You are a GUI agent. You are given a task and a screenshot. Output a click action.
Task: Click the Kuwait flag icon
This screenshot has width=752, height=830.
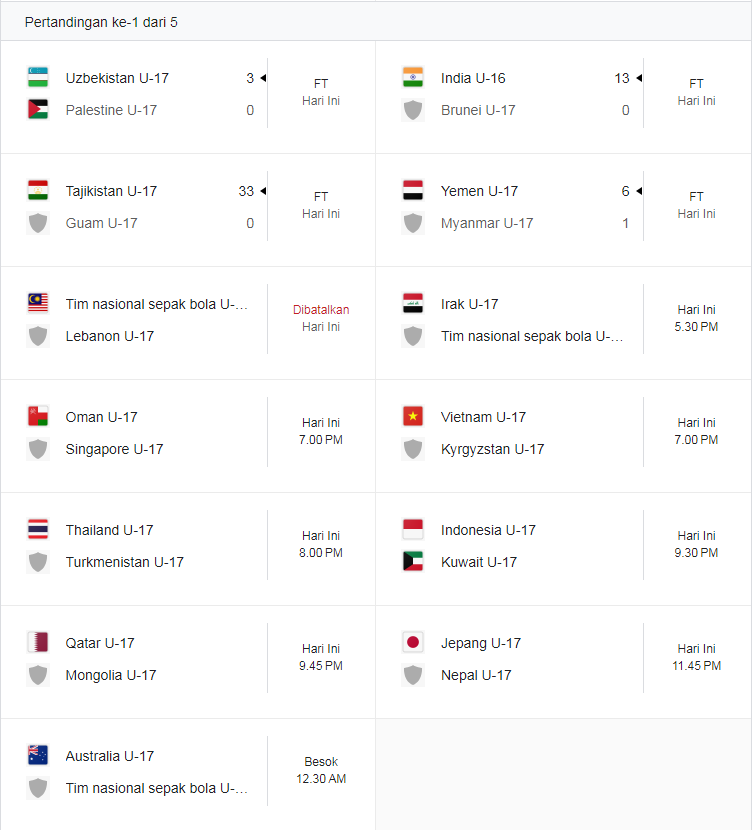coord(413,562)
